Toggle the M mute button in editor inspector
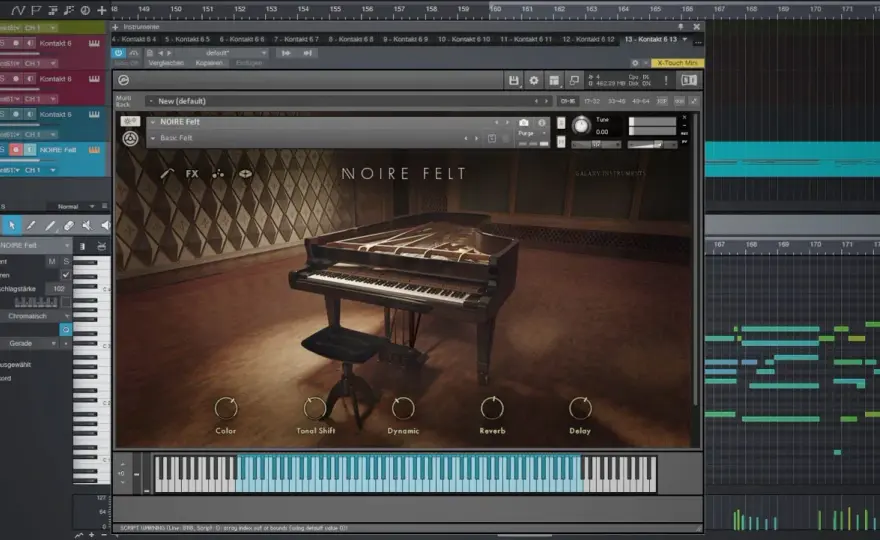 [x=52, y=261]
